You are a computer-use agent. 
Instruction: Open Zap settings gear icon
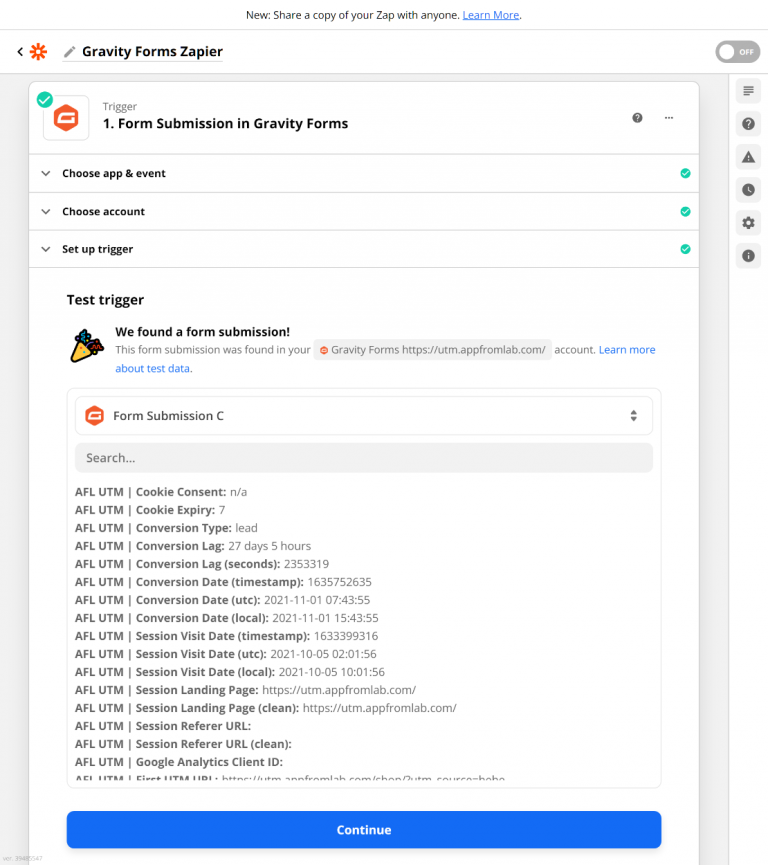(747, 222)
